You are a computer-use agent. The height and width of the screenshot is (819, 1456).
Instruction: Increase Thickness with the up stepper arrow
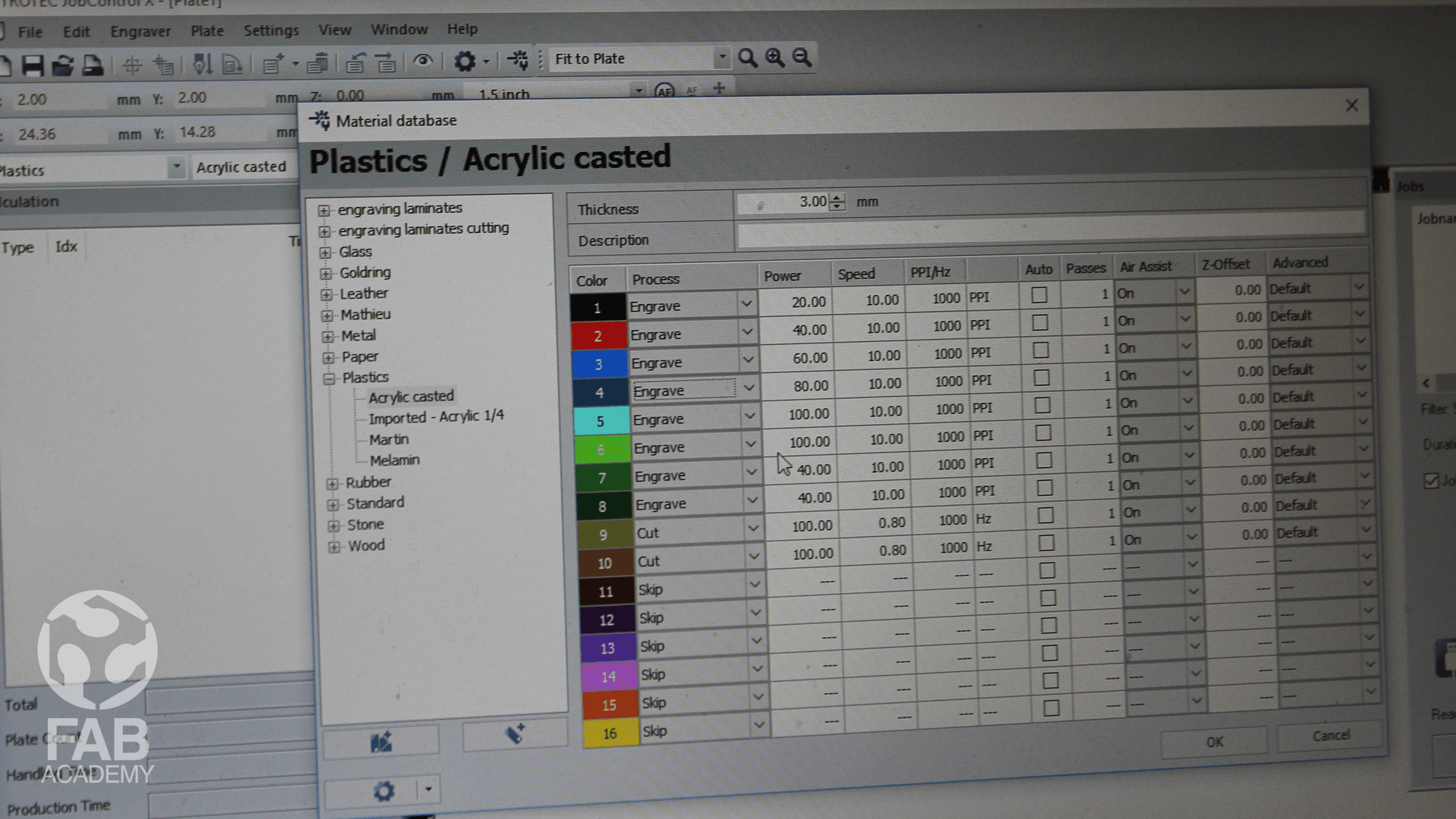pyautogui.click(x=836, y=197)
